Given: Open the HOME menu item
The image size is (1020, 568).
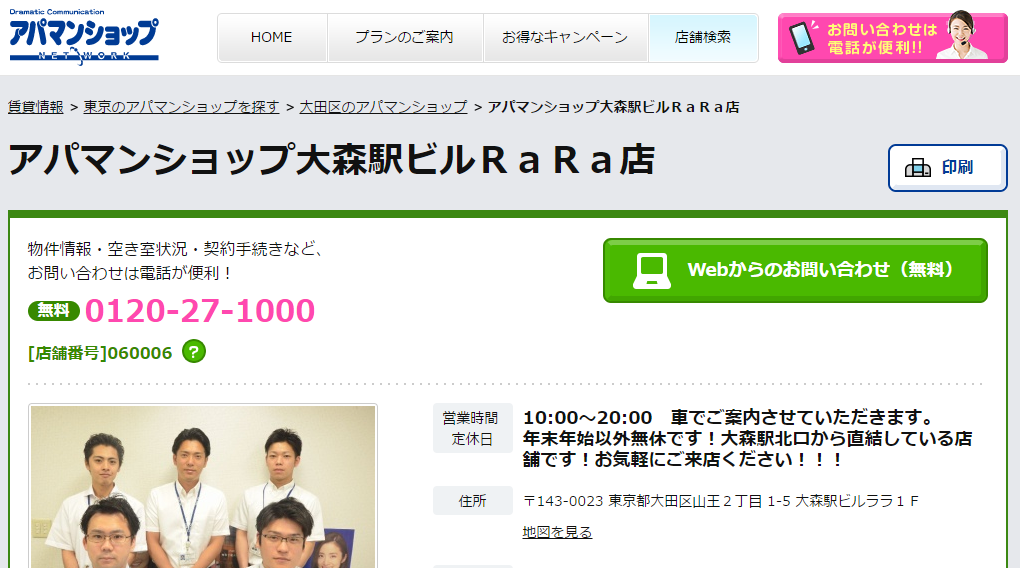Looking at the screenshot, I should pos(272,38).
